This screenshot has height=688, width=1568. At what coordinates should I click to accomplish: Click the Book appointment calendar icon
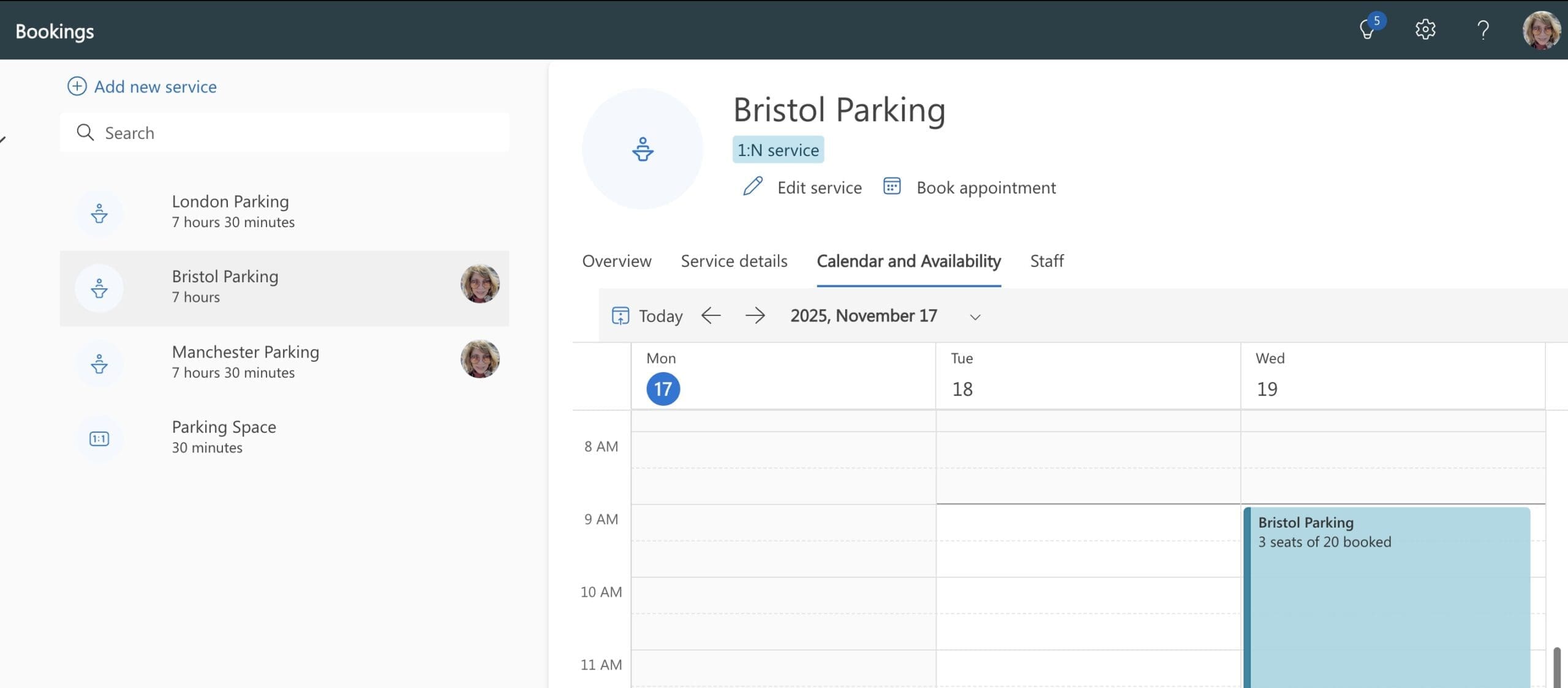point(892,186)
